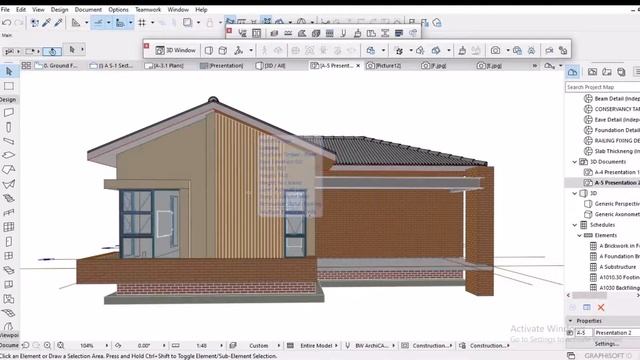Screen dimensions: 640x360
Task: Select the Arrow tool in the toolbox
Action: 9,72
